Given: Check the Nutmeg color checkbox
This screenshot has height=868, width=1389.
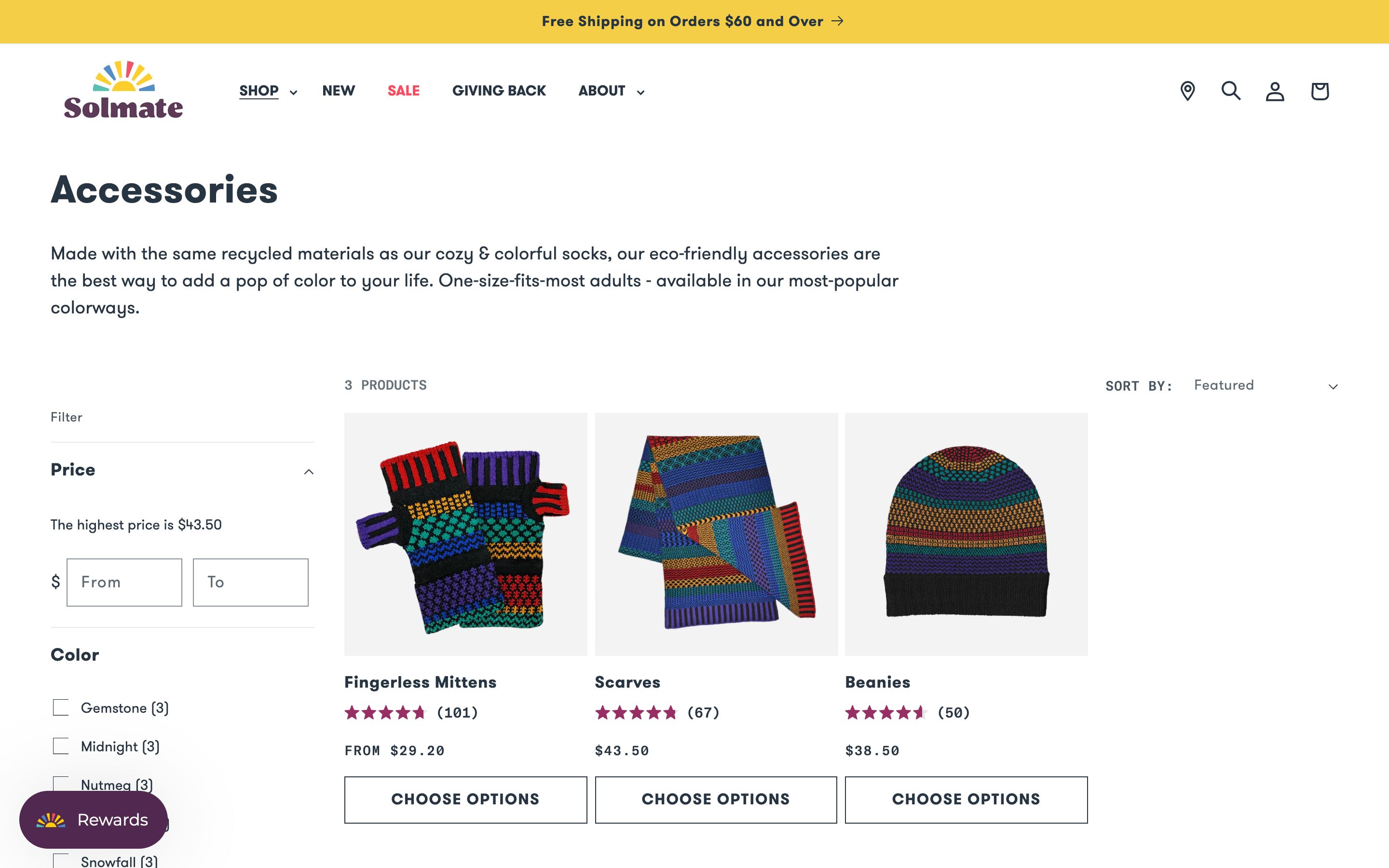Looking at the screenshot, I should (x=60, y=785).
